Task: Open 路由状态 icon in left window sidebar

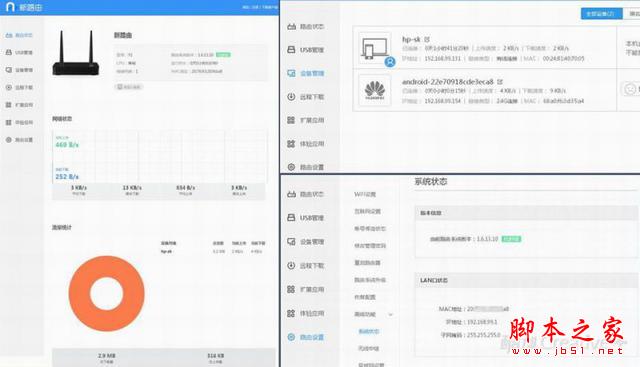Action: [9, 35]
